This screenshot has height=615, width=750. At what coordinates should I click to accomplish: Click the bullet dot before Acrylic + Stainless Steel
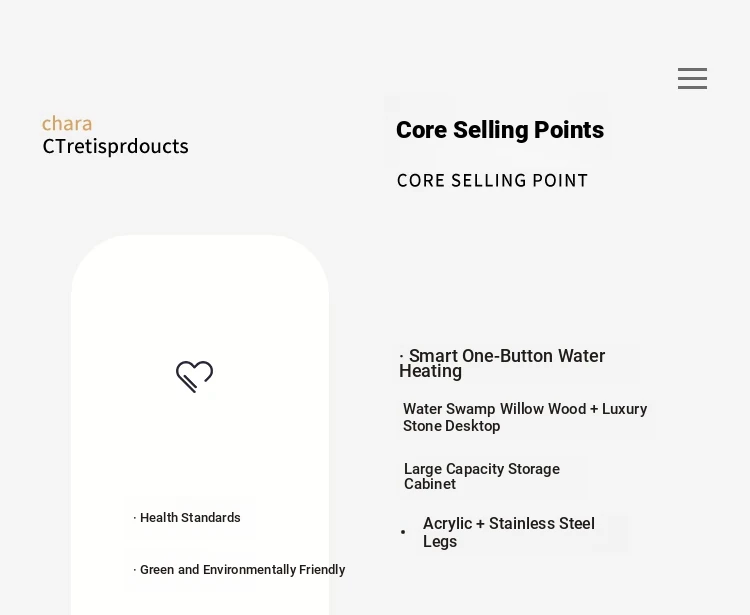pyautogui.click(x=403, y=532)
